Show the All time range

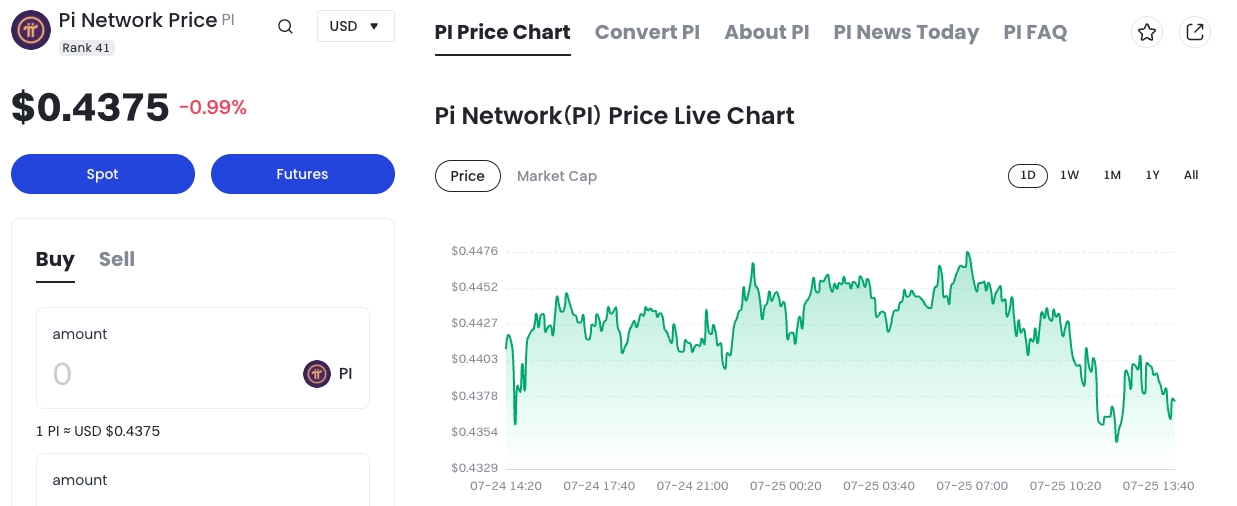click(x=1191, y=175)
